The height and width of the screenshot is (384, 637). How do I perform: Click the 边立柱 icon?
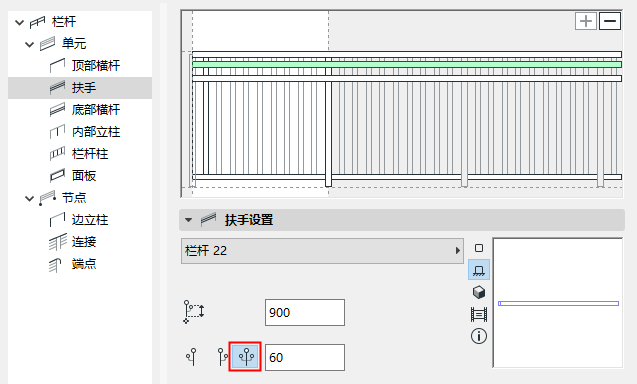(x=57, y=220)
